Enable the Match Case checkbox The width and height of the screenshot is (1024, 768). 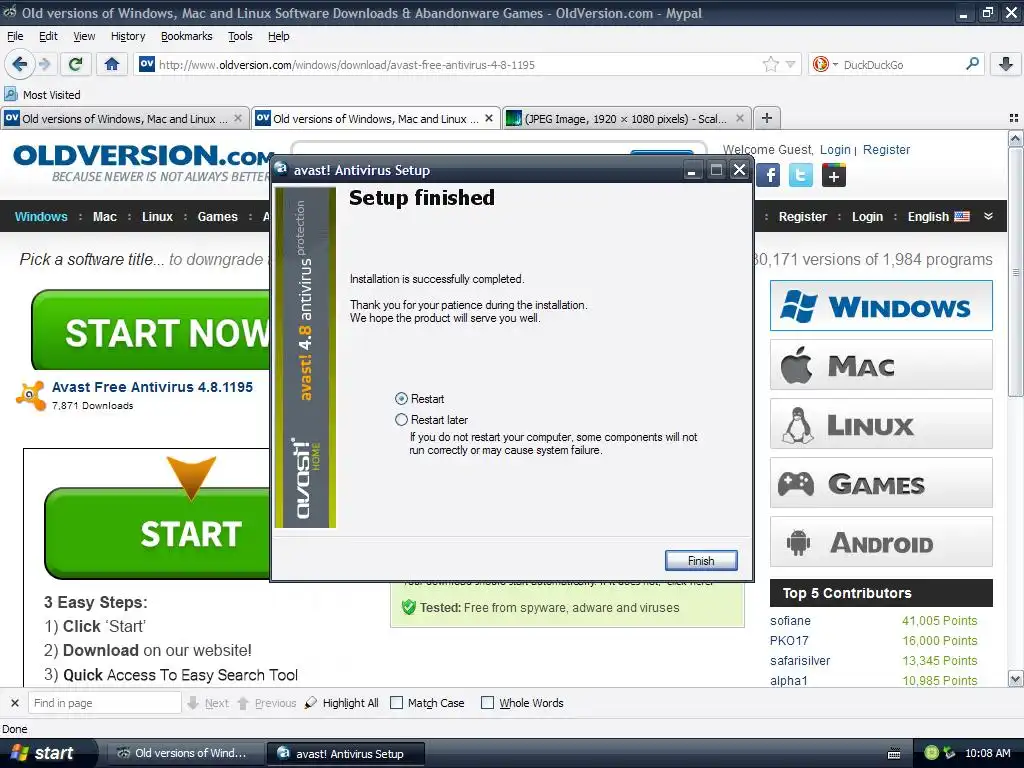[396, 703]
